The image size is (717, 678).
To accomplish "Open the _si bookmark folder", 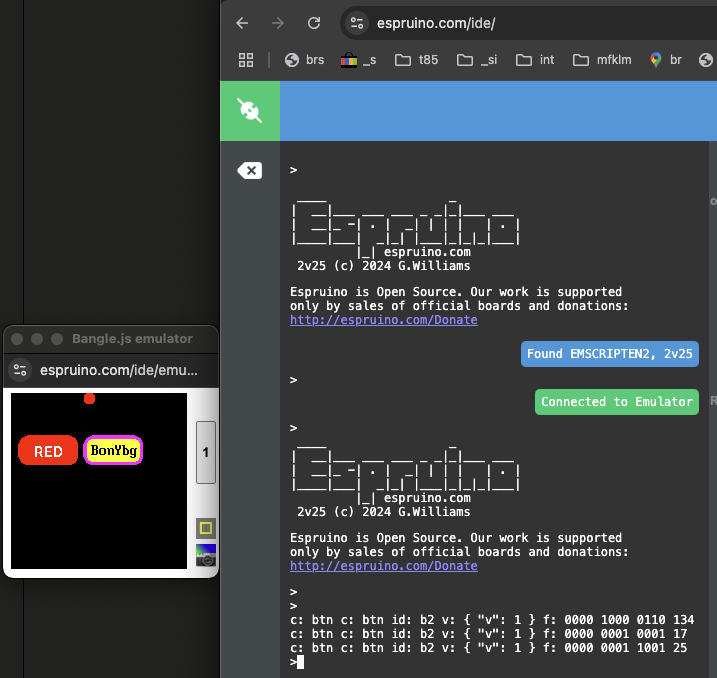I will pos(477,60).
